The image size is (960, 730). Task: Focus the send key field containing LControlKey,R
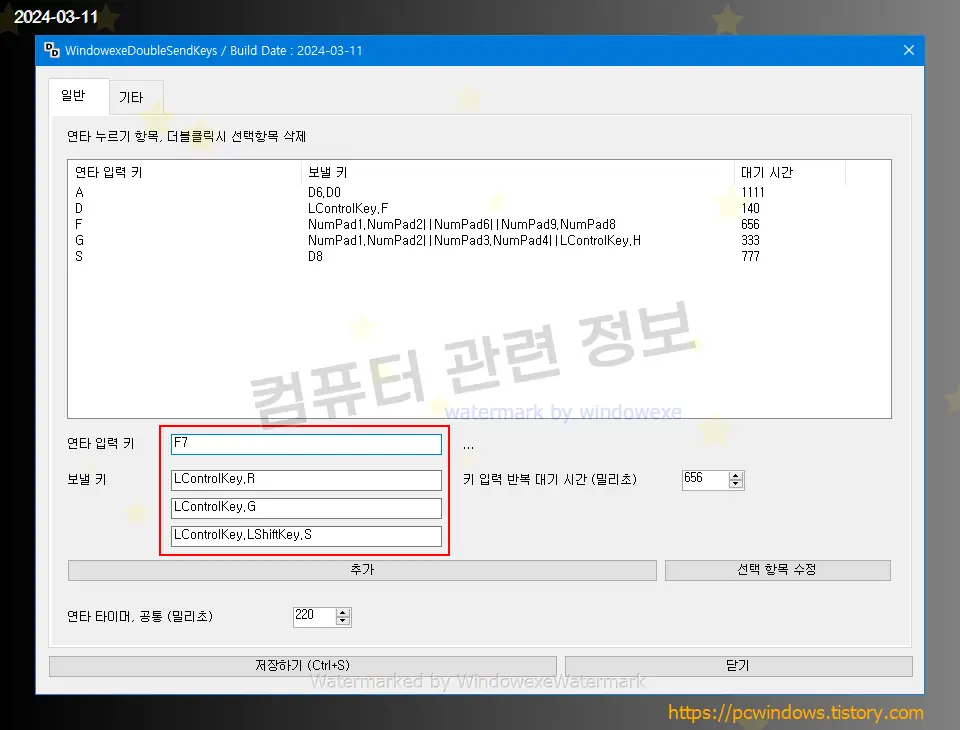(306, 480)
